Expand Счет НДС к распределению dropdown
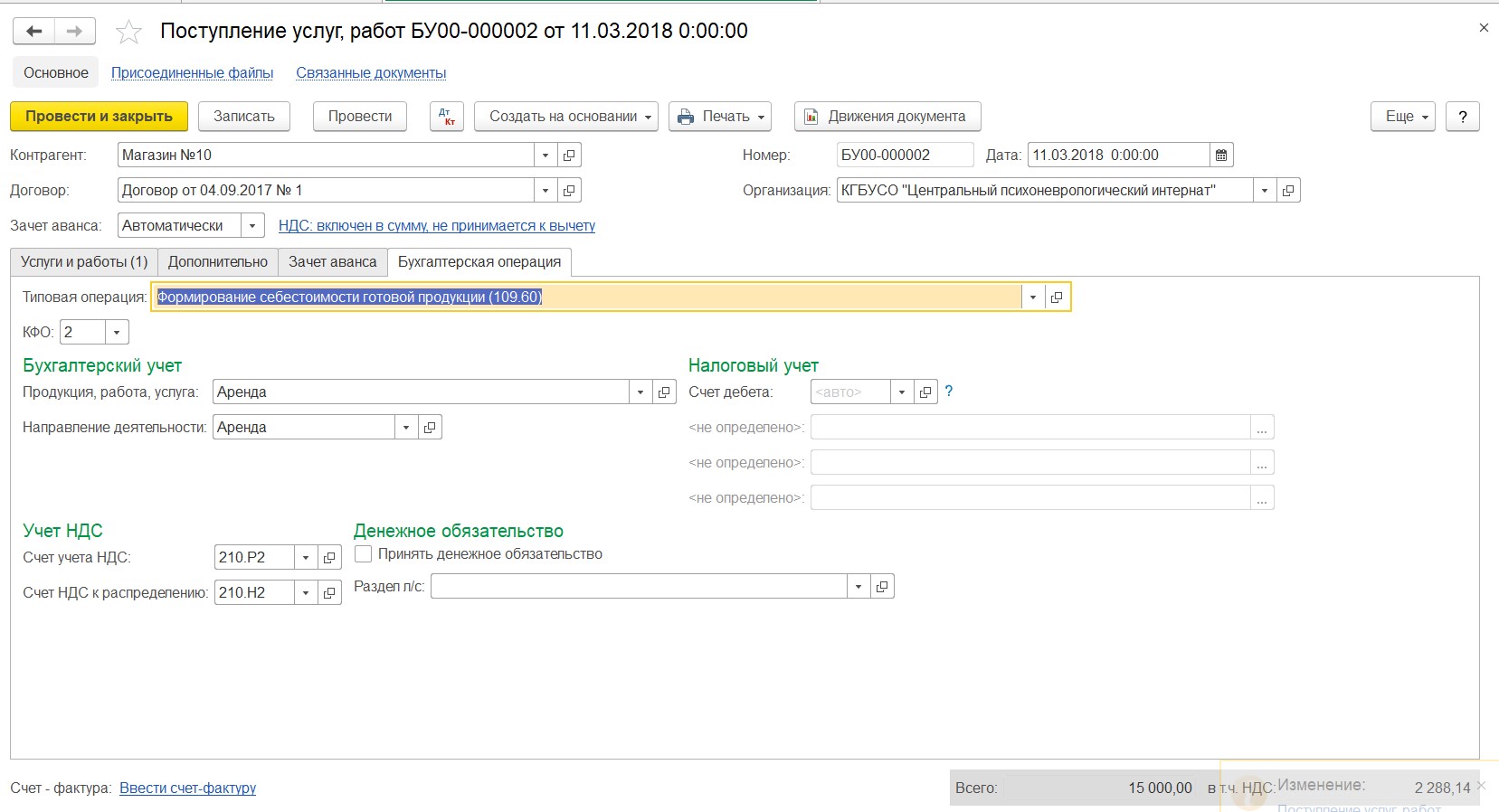 [306, 593]
